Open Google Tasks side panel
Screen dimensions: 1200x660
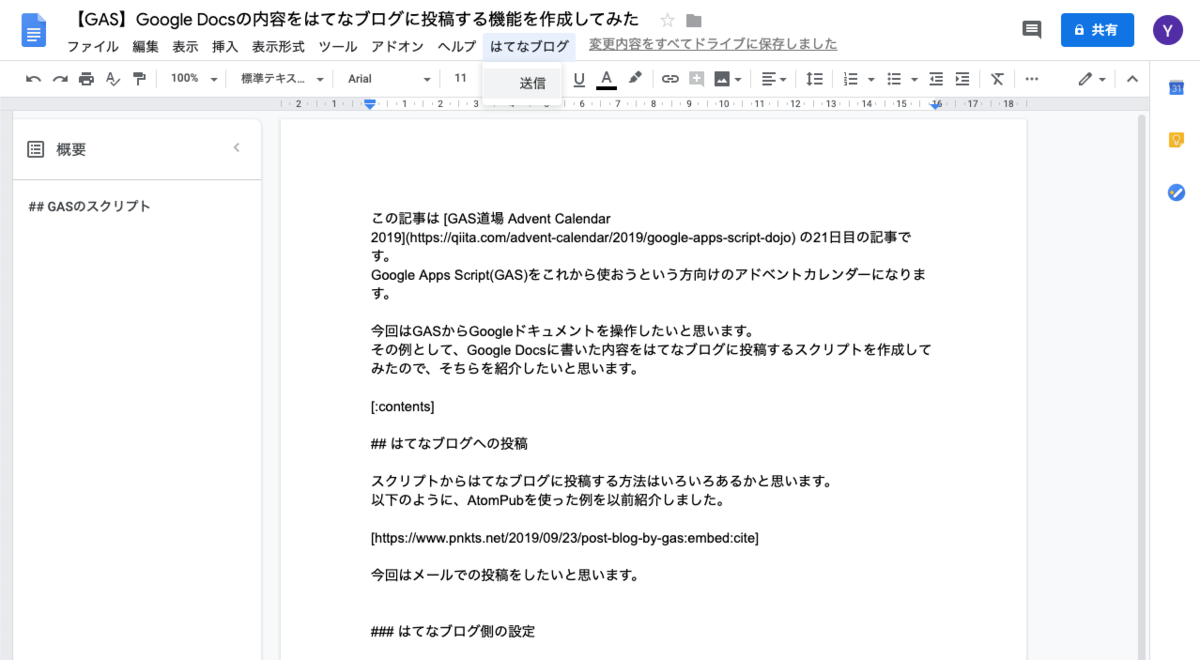coord(1176,192)
